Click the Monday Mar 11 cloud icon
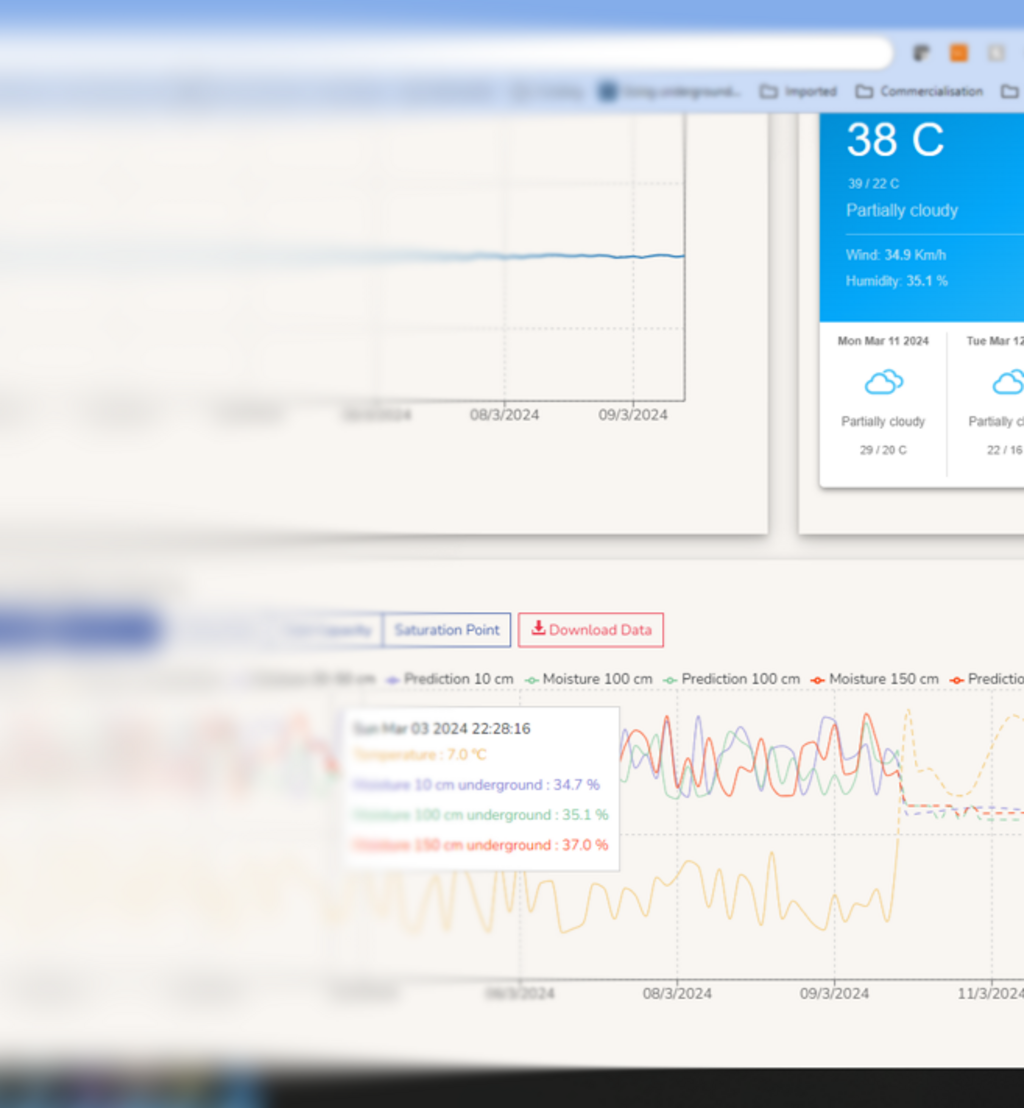 click(883, 382)
